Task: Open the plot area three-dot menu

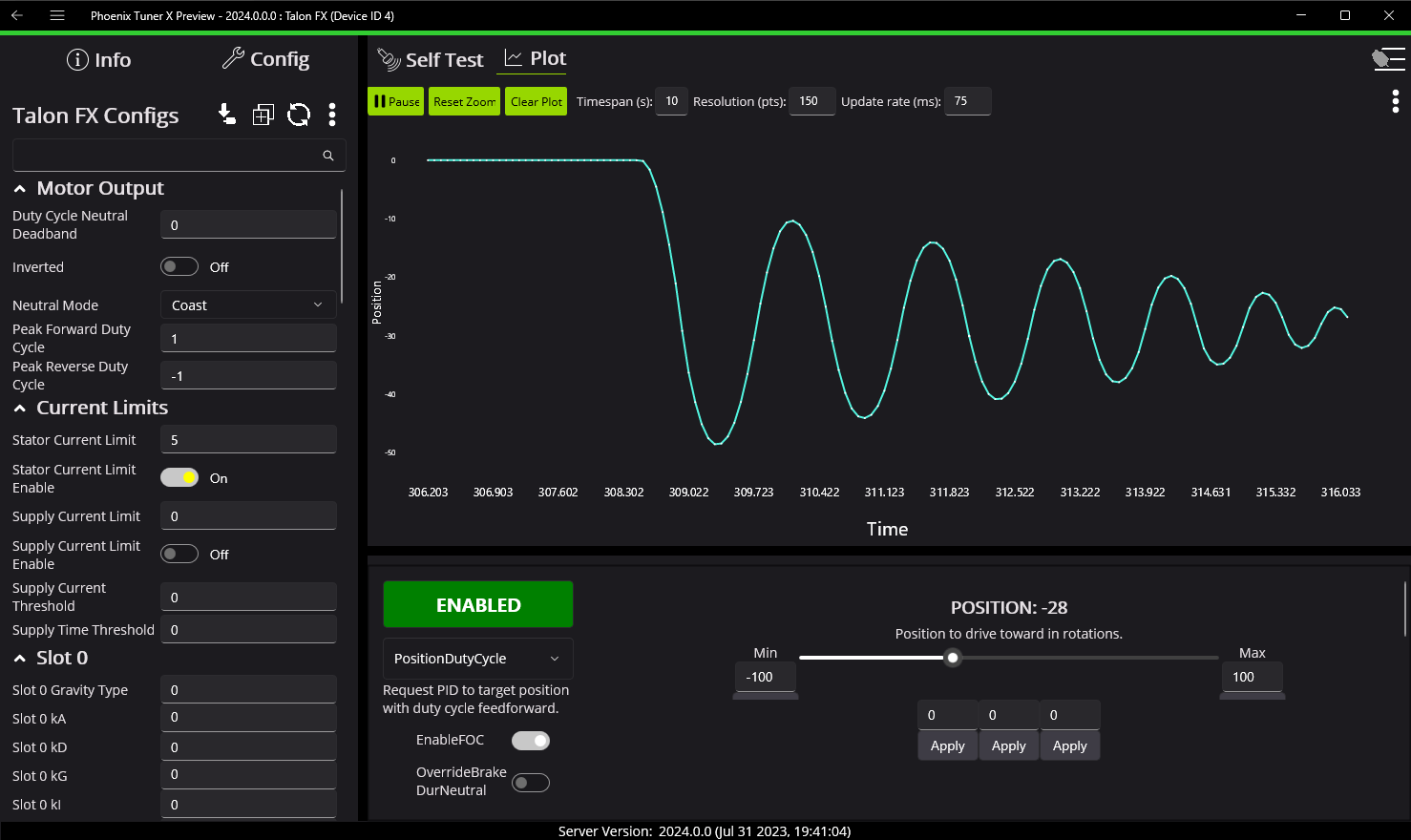Action: 1396,101
